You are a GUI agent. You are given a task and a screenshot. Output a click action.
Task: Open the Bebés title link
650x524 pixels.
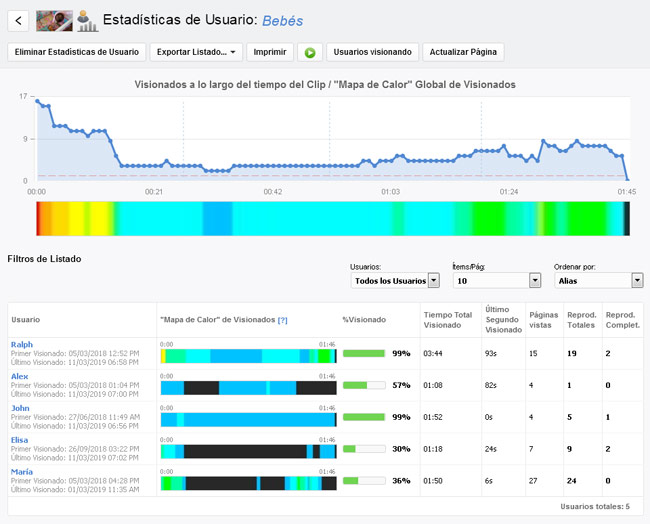283,21
